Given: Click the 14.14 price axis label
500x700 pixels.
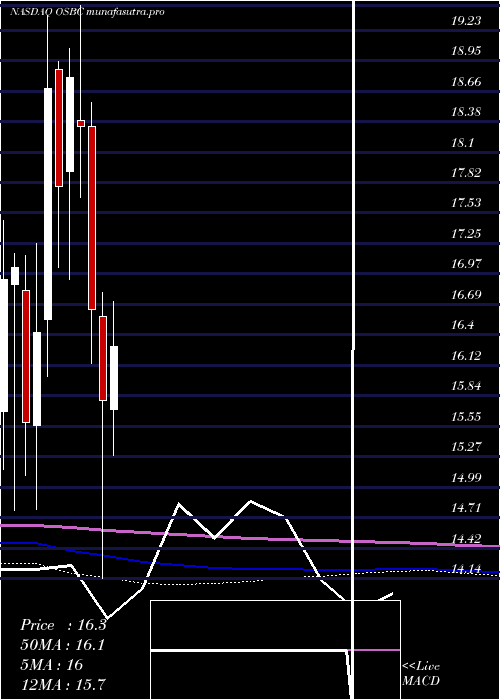Looking at the screenshot, I should [466, 569].
